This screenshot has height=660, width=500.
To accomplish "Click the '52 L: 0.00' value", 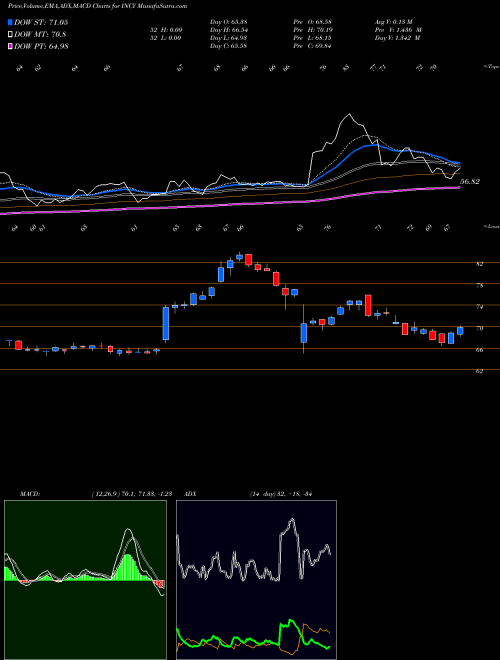I will (x=166, y=38).
